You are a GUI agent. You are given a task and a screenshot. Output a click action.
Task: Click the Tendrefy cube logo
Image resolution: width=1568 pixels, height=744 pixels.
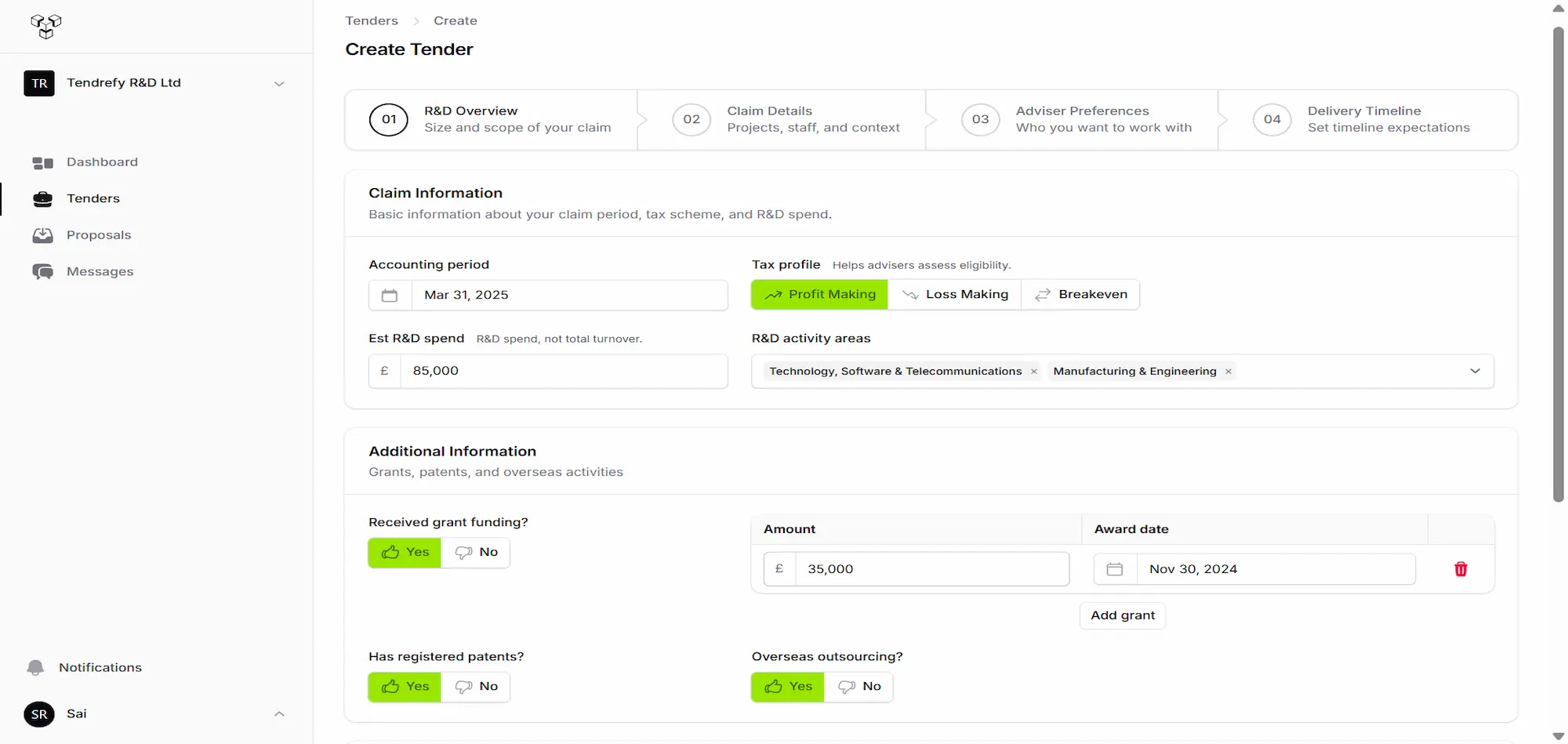click(46, 26)
